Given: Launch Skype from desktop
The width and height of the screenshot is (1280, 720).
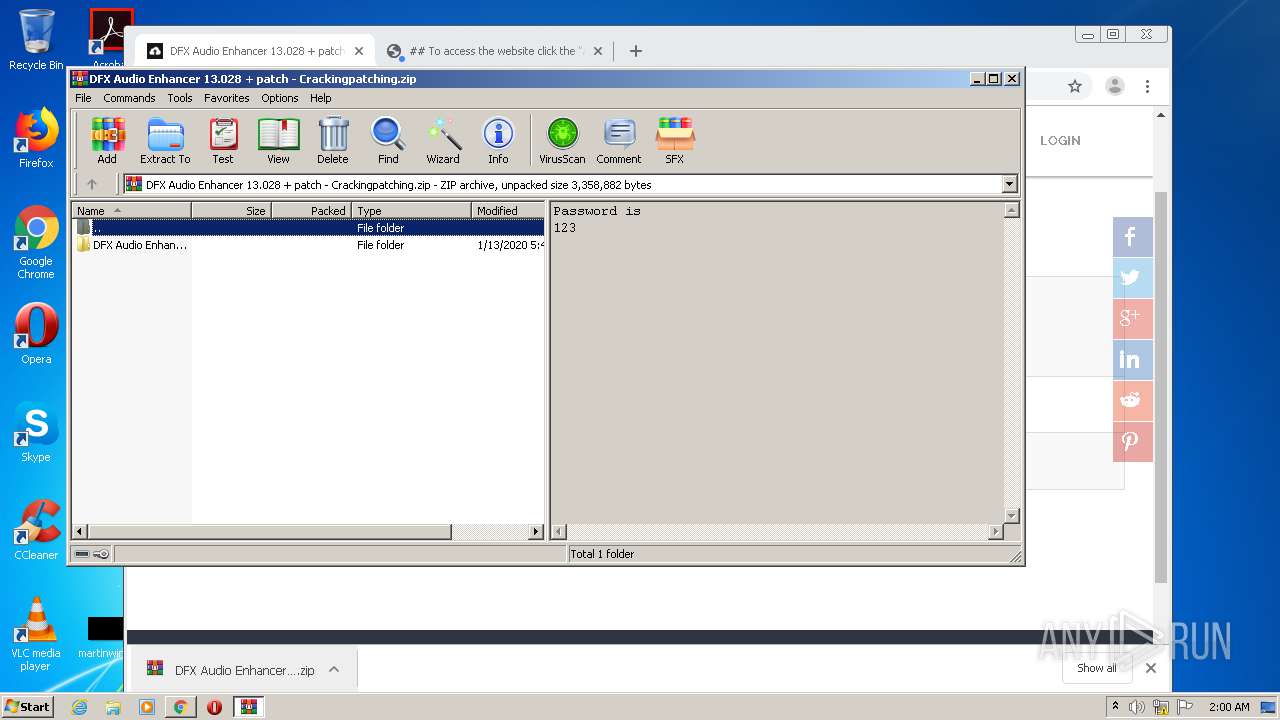Looking at the screenshot, I should [x=36, y=432].
